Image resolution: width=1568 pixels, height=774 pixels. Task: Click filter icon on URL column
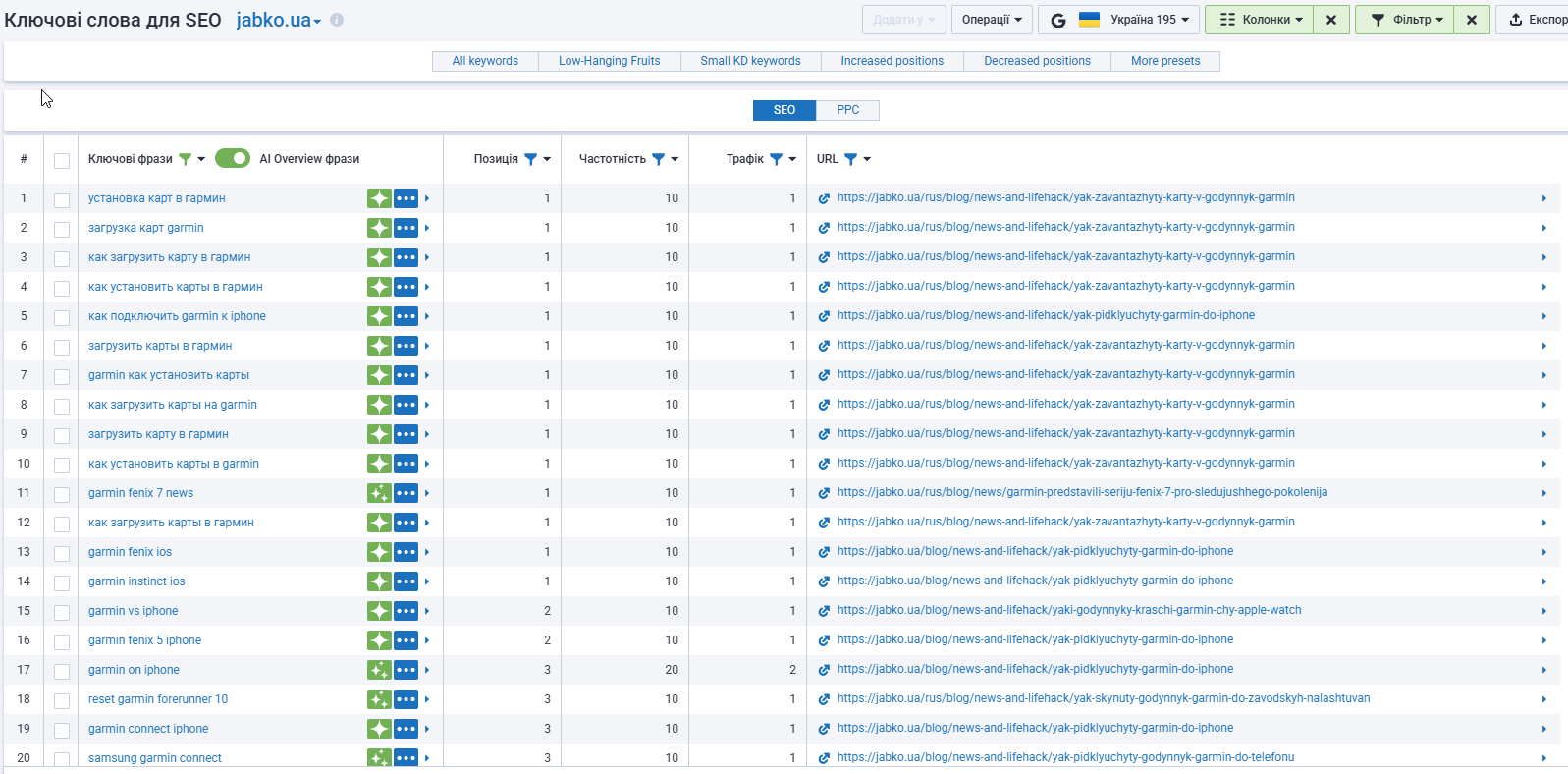pyautogui.click(x=850, y=159)
